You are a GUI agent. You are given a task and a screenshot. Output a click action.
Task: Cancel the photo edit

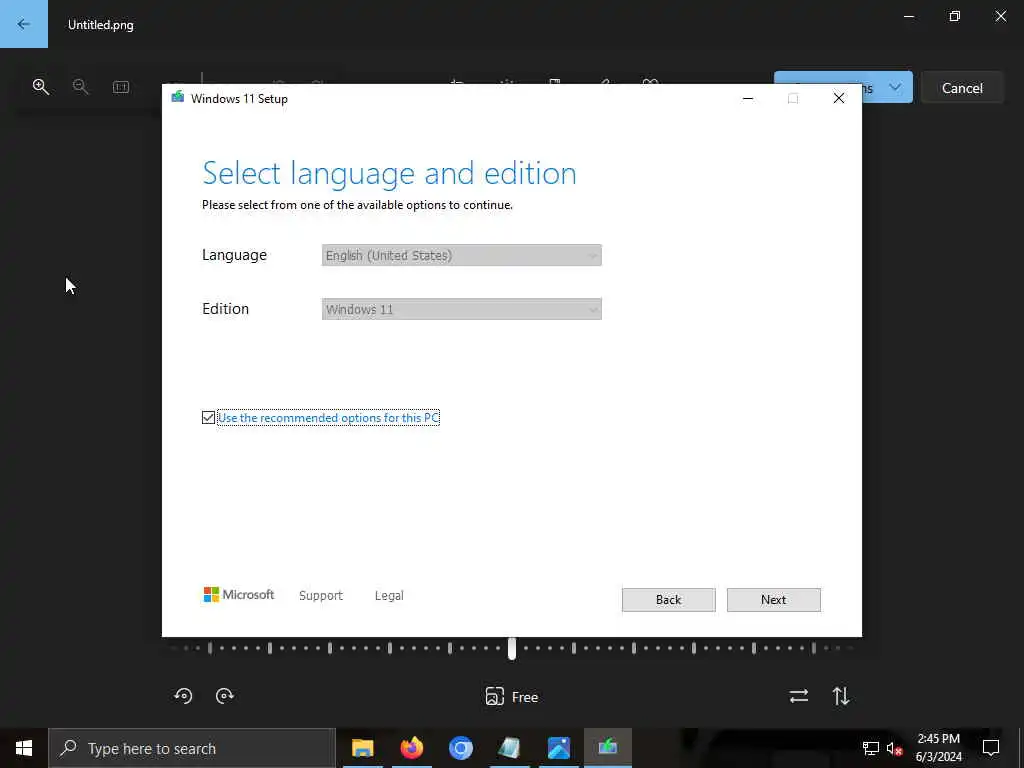click(x=962, y=88)
